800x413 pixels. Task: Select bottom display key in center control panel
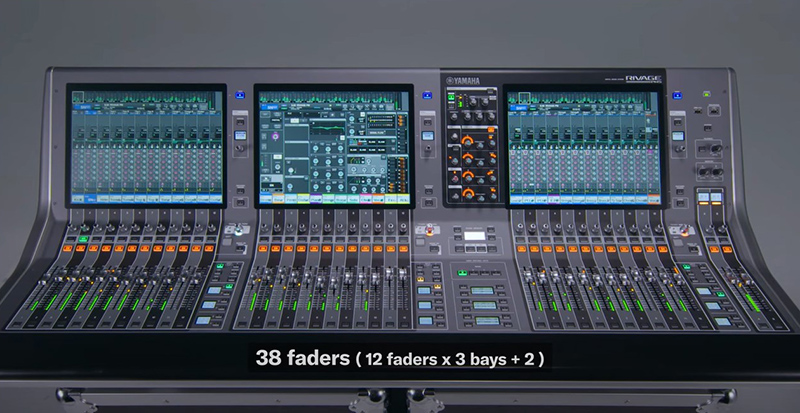click(x=487, y=321)
